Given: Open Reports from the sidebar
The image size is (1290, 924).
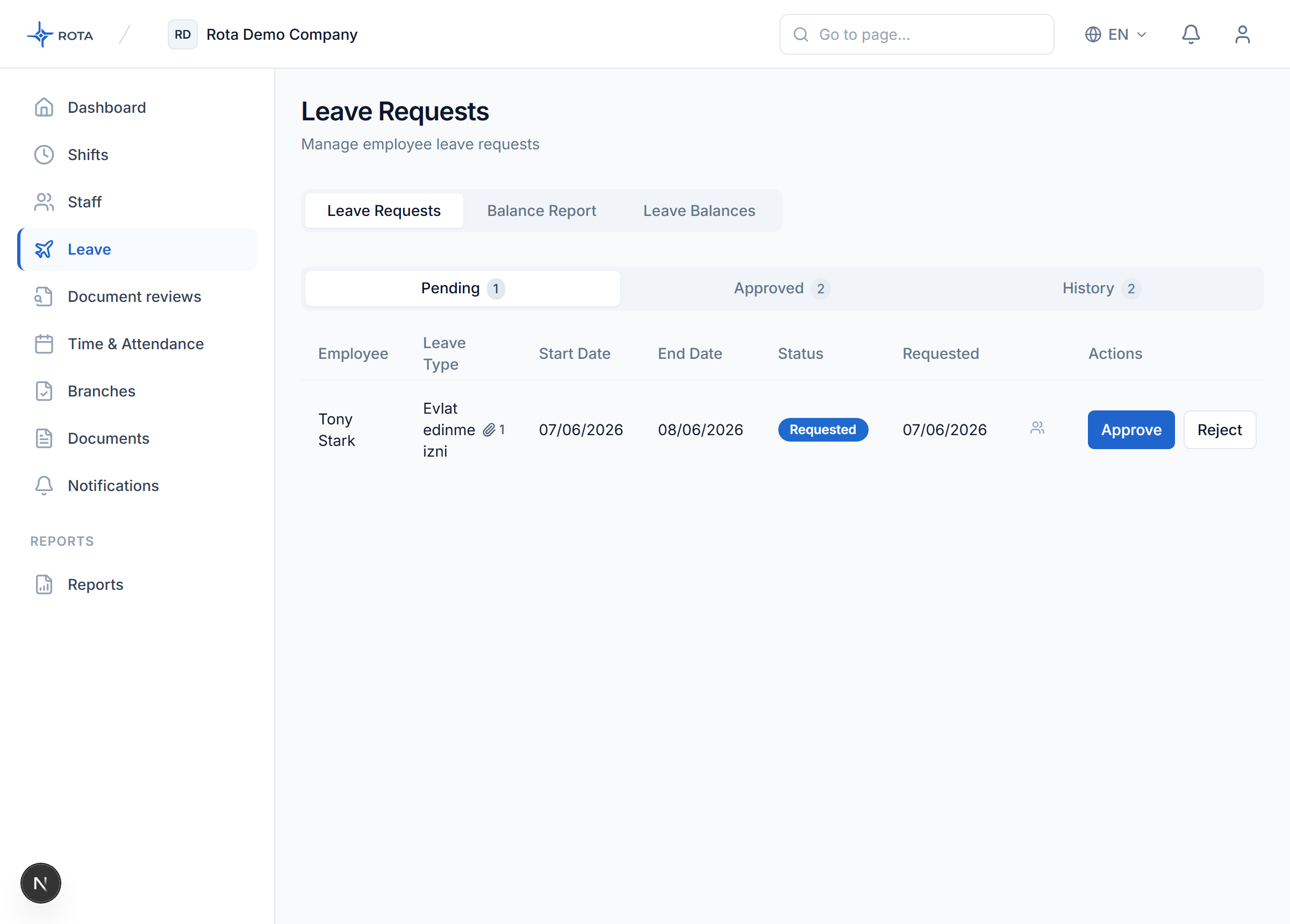Looking at the screenshot, I should tap(137, 584).
